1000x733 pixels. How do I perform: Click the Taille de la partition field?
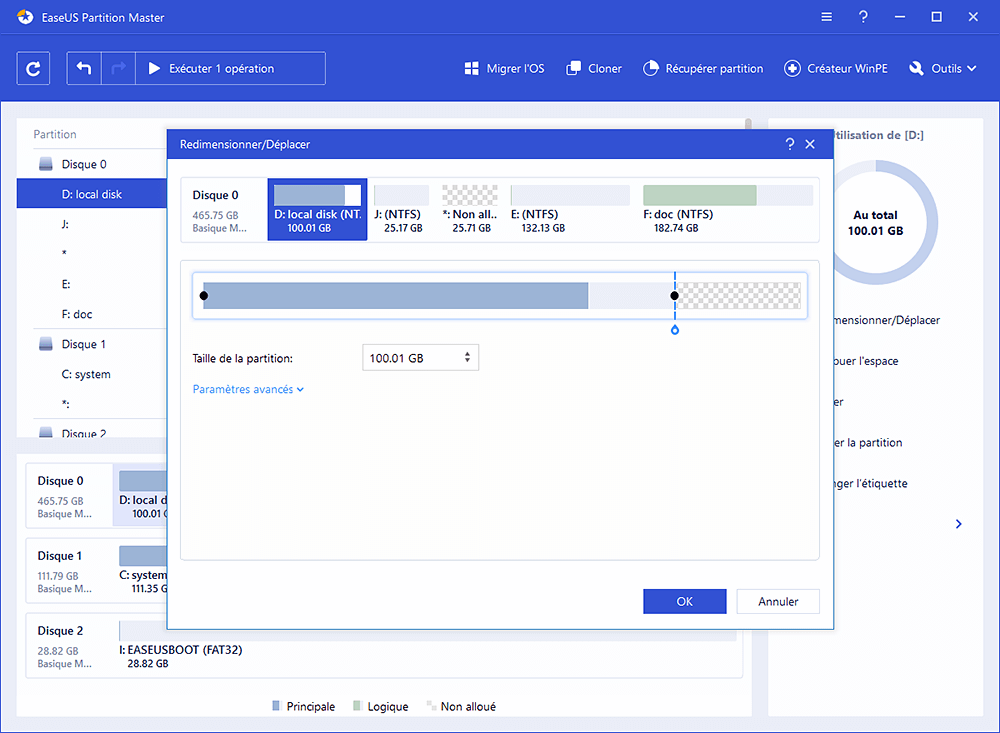[420, 358]
